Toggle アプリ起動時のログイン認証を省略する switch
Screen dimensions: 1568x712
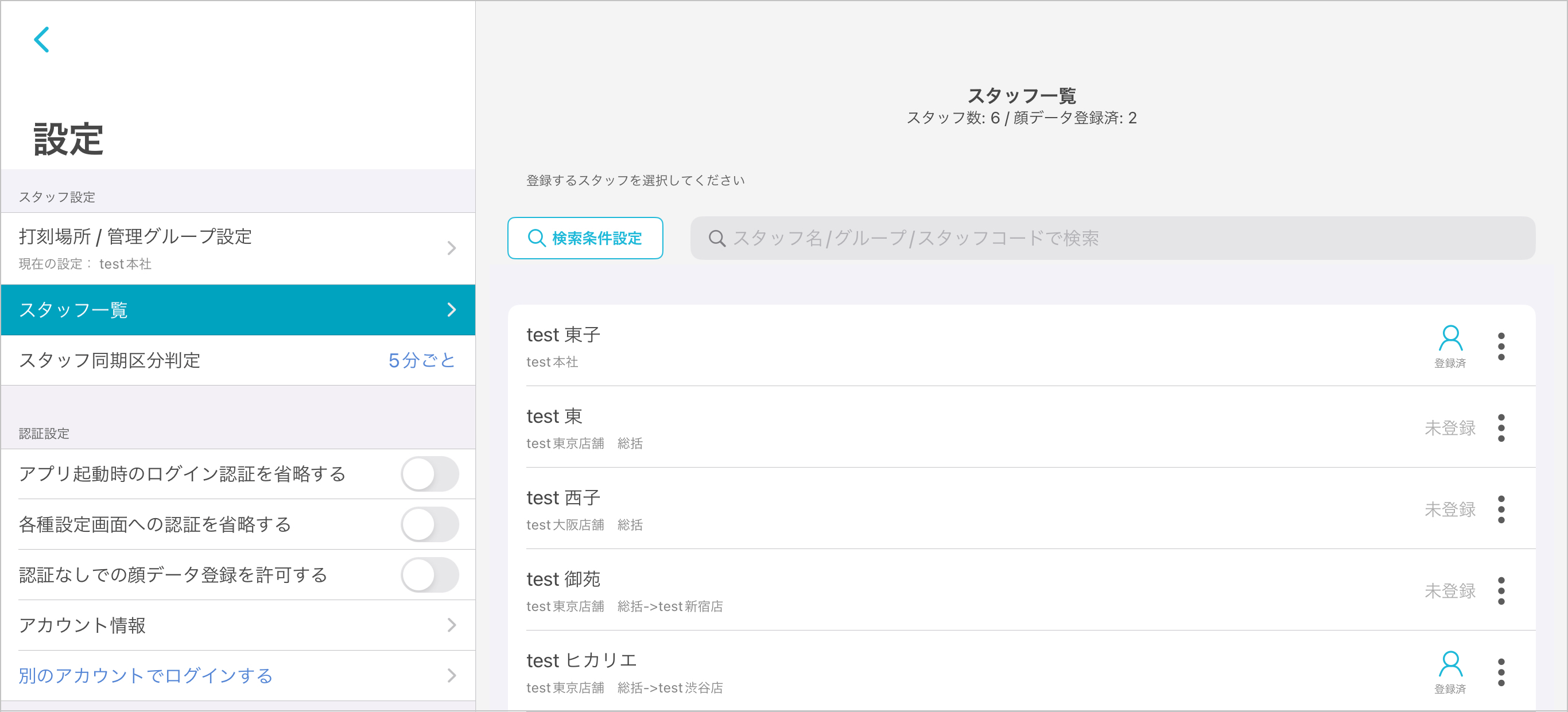click(x=429, y=474)
